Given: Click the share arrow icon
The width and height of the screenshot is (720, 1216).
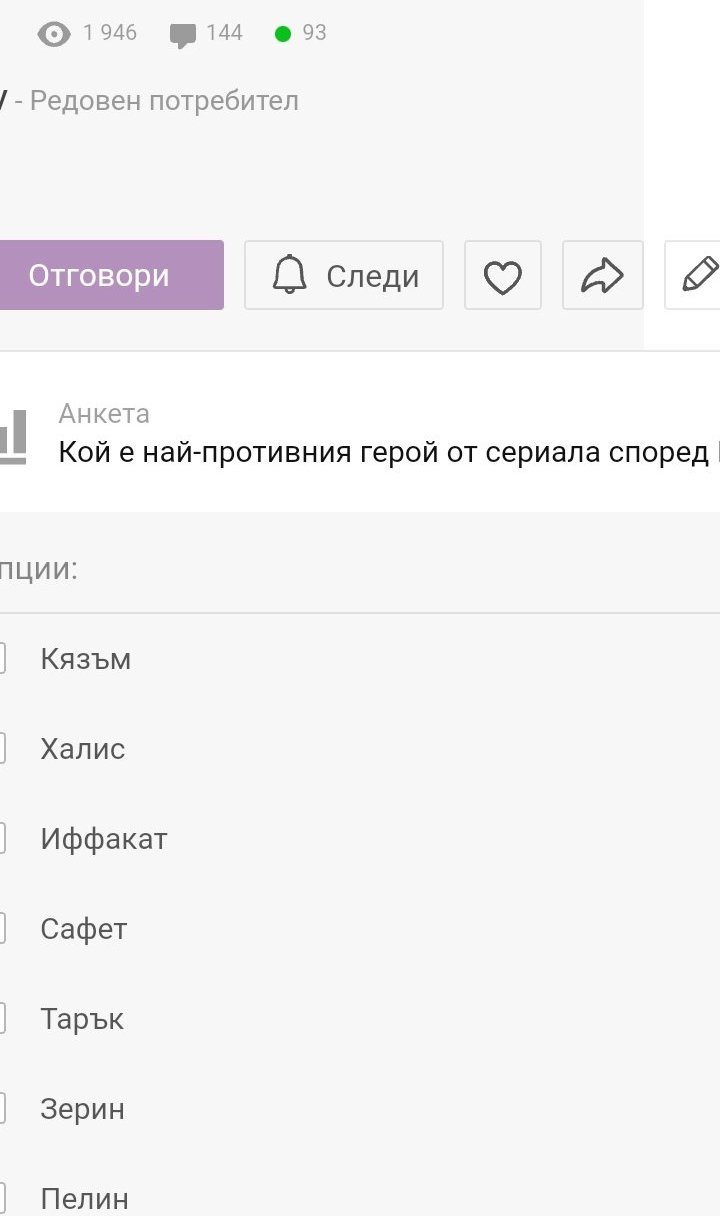Looking at the screenshot, I should 603,276.
